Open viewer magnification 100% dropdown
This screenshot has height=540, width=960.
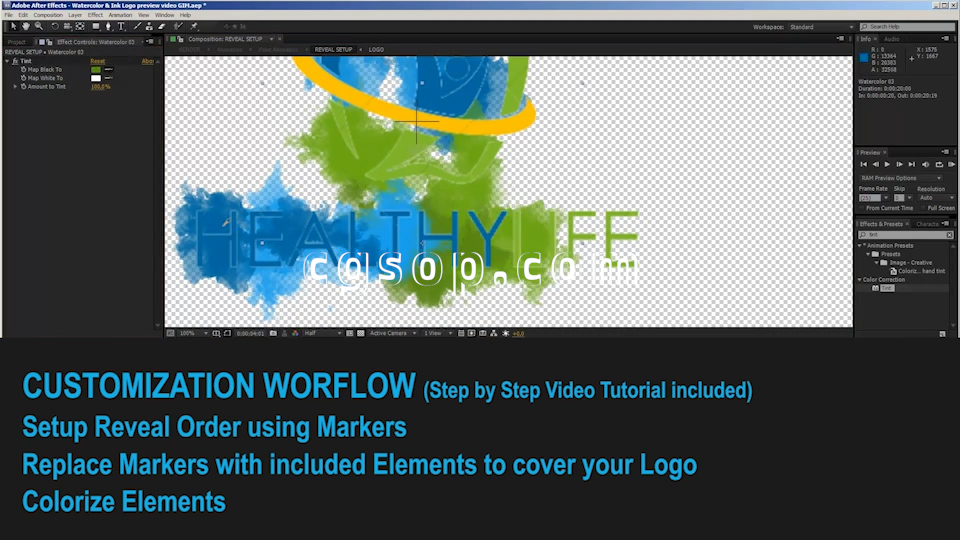tap(193, 333)
